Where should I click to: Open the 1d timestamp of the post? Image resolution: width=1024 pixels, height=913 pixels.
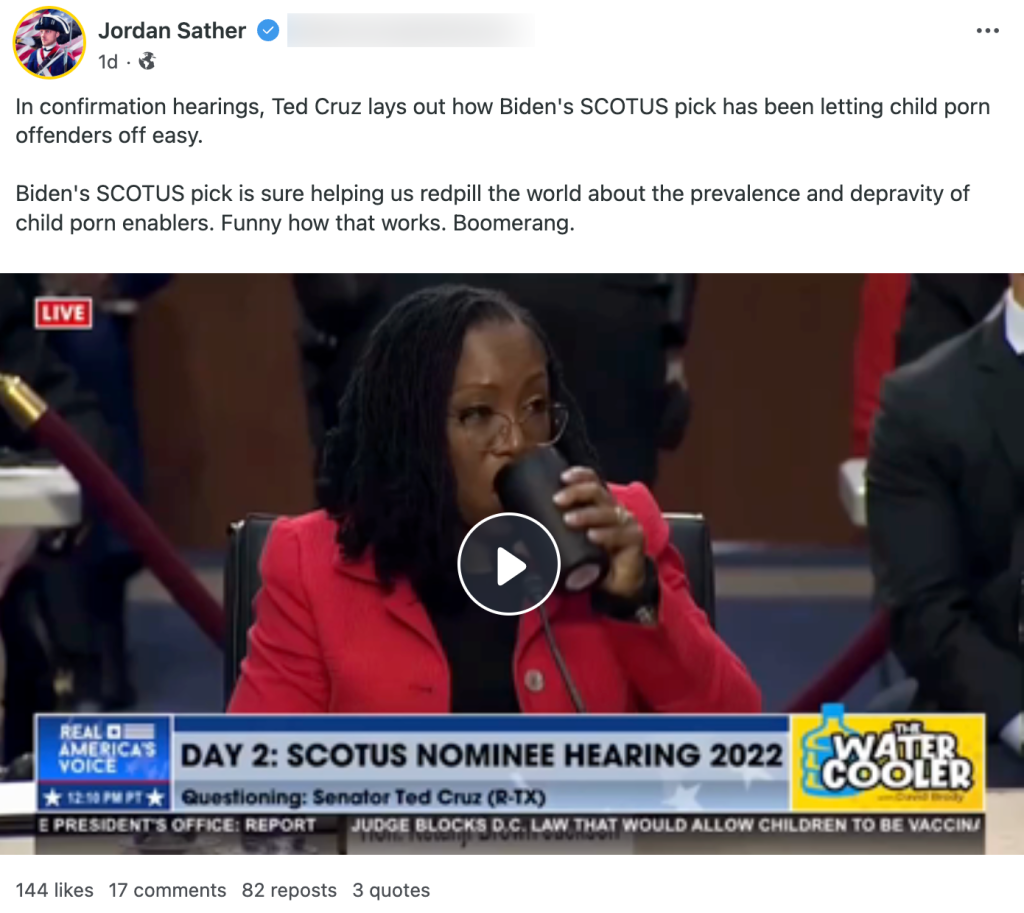tap(108, 62)
